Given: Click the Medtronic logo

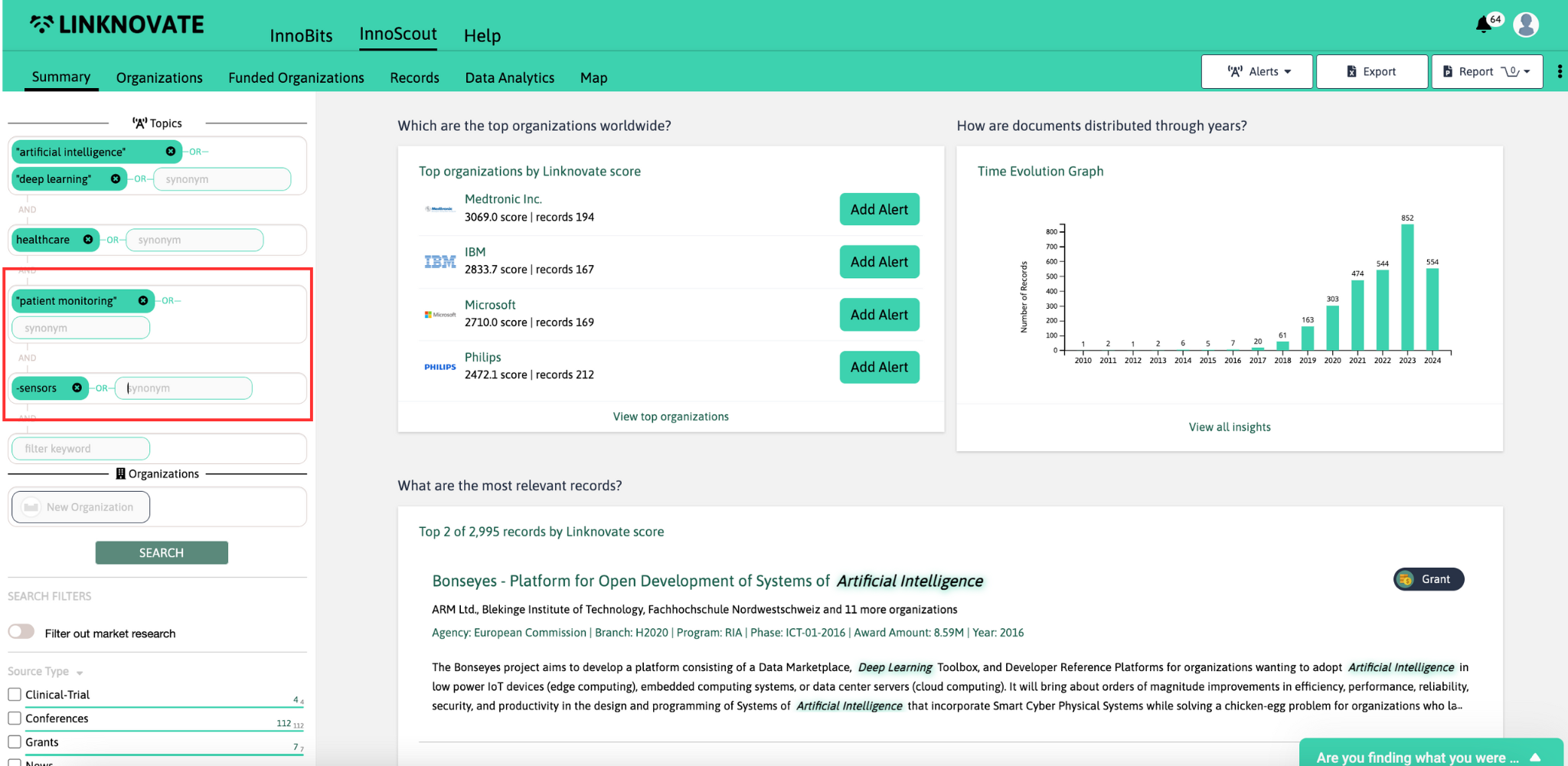Looking at the screenshot, I should (x=440, y=208).
